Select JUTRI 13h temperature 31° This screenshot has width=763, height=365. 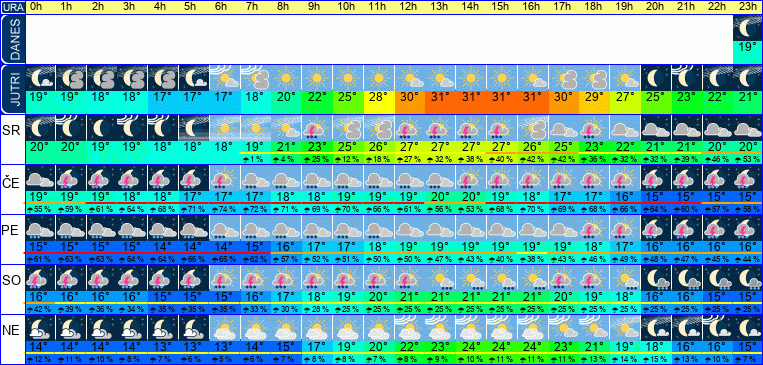440,96
